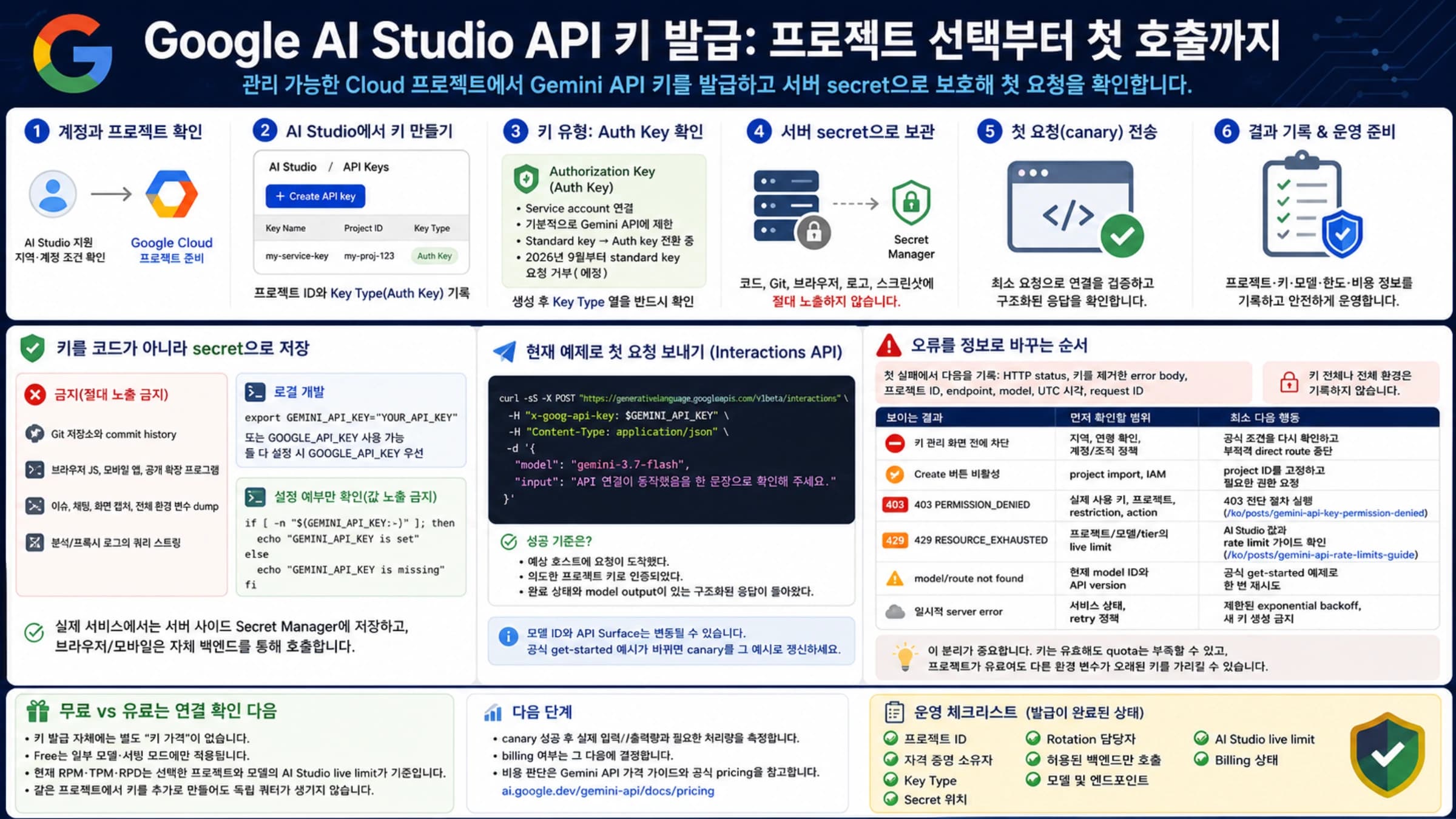The height and width of the screenshot is (819, 1456).
Task: Click the browser JS row icon
Action: 35,470
